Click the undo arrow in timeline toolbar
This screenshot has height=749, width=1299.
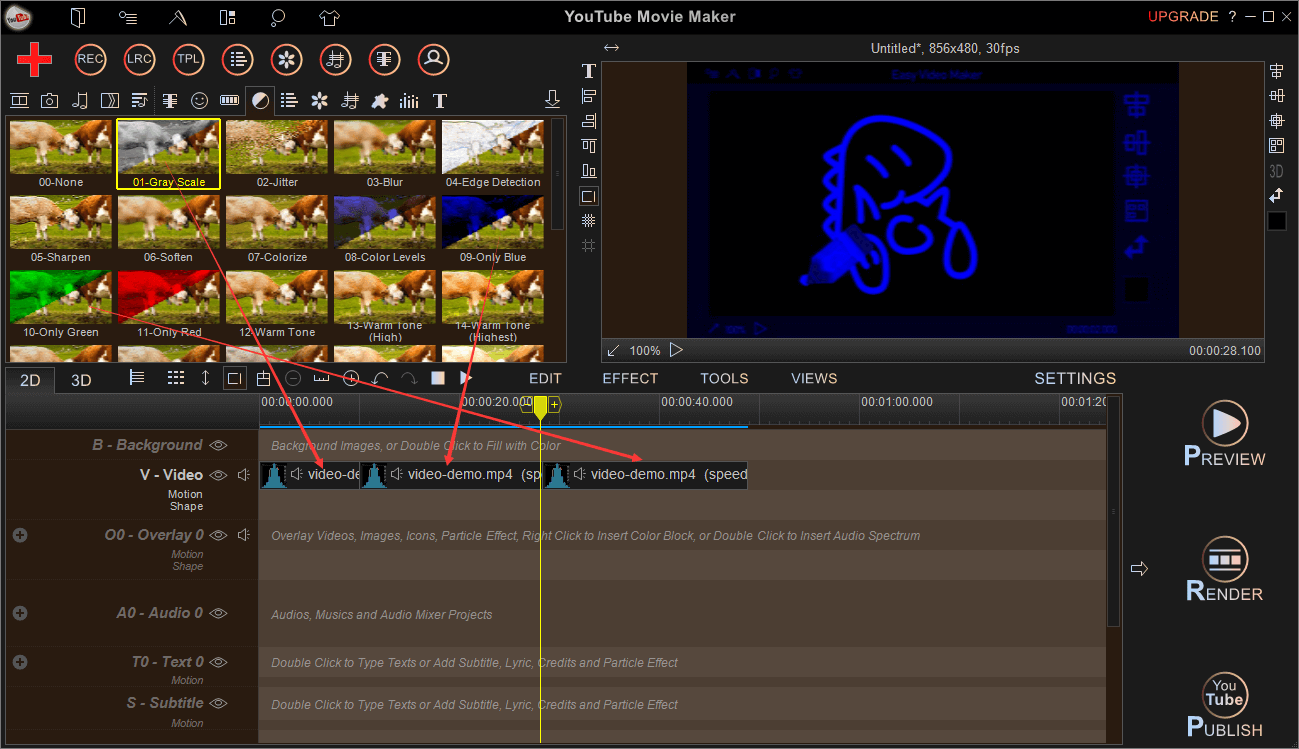point(380,378)
